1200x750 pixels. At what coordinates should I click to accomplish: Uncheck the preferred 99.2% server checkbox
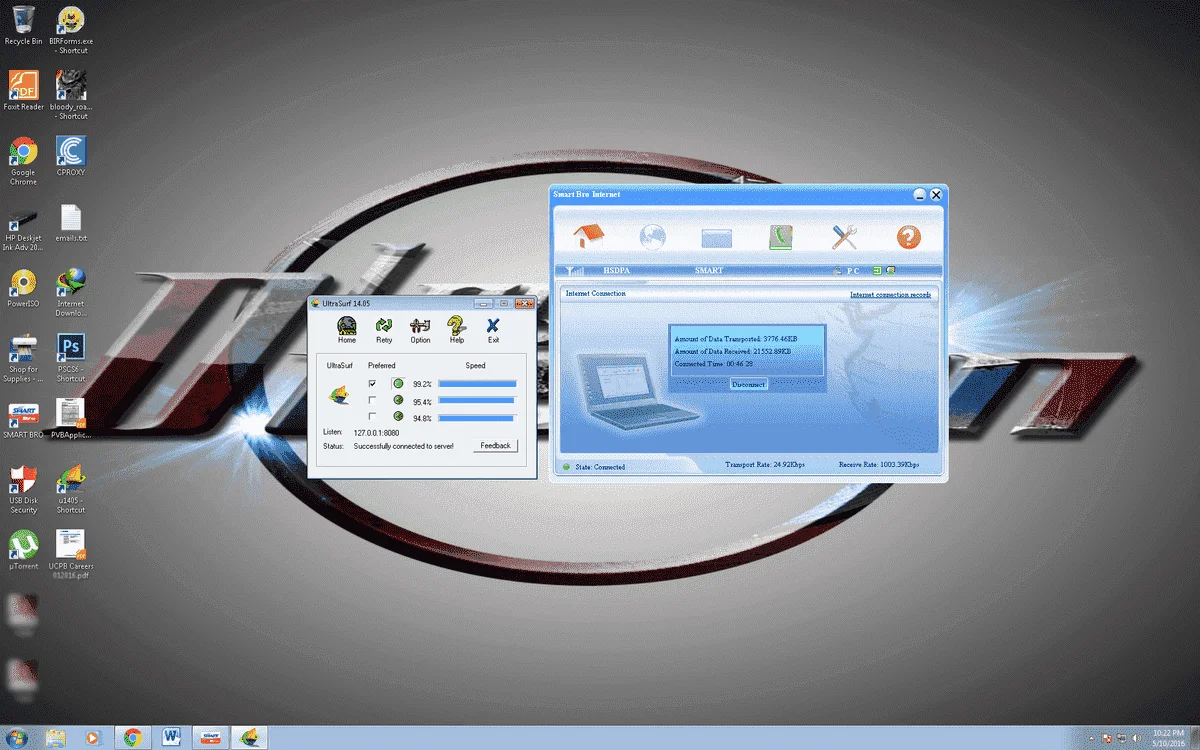coord(372,383)
